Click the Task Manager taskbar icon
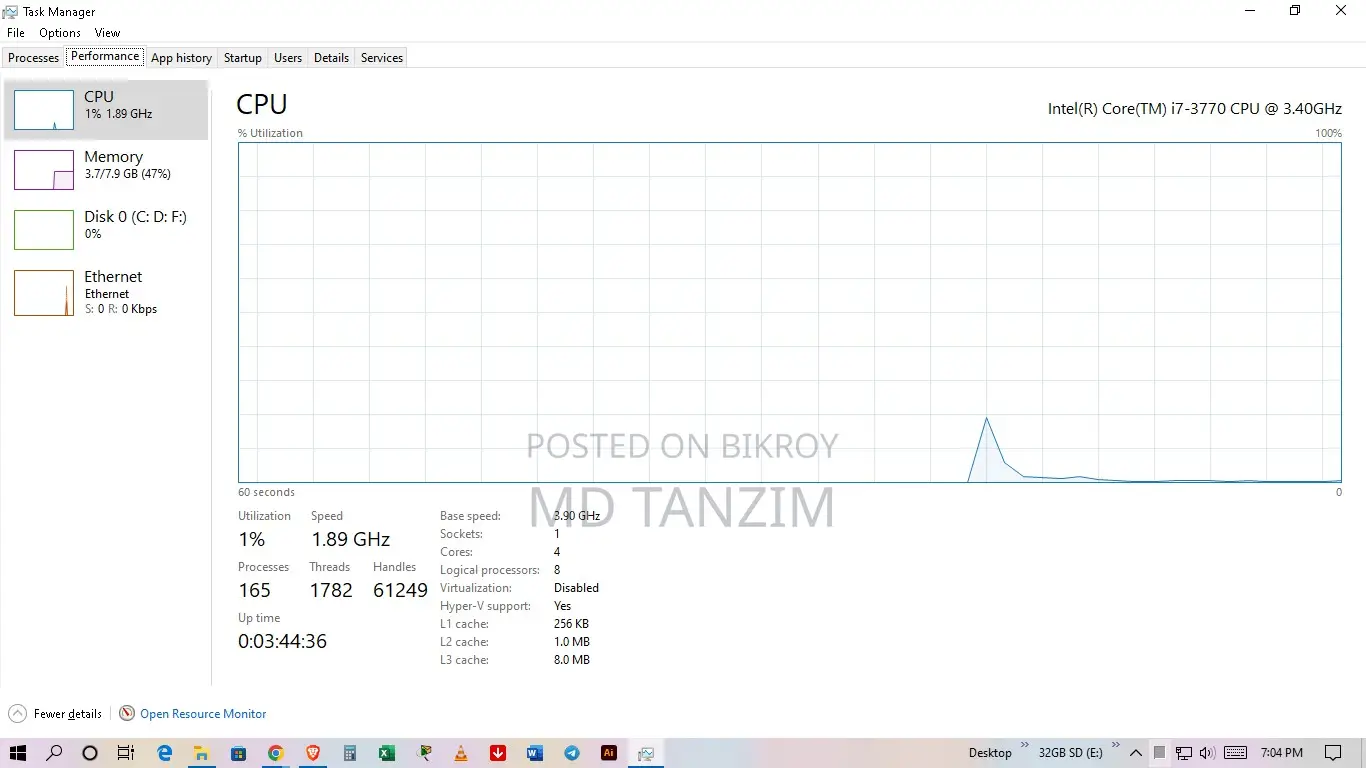The height and width of the screenshot is (768, 1366). coord(646,753)
